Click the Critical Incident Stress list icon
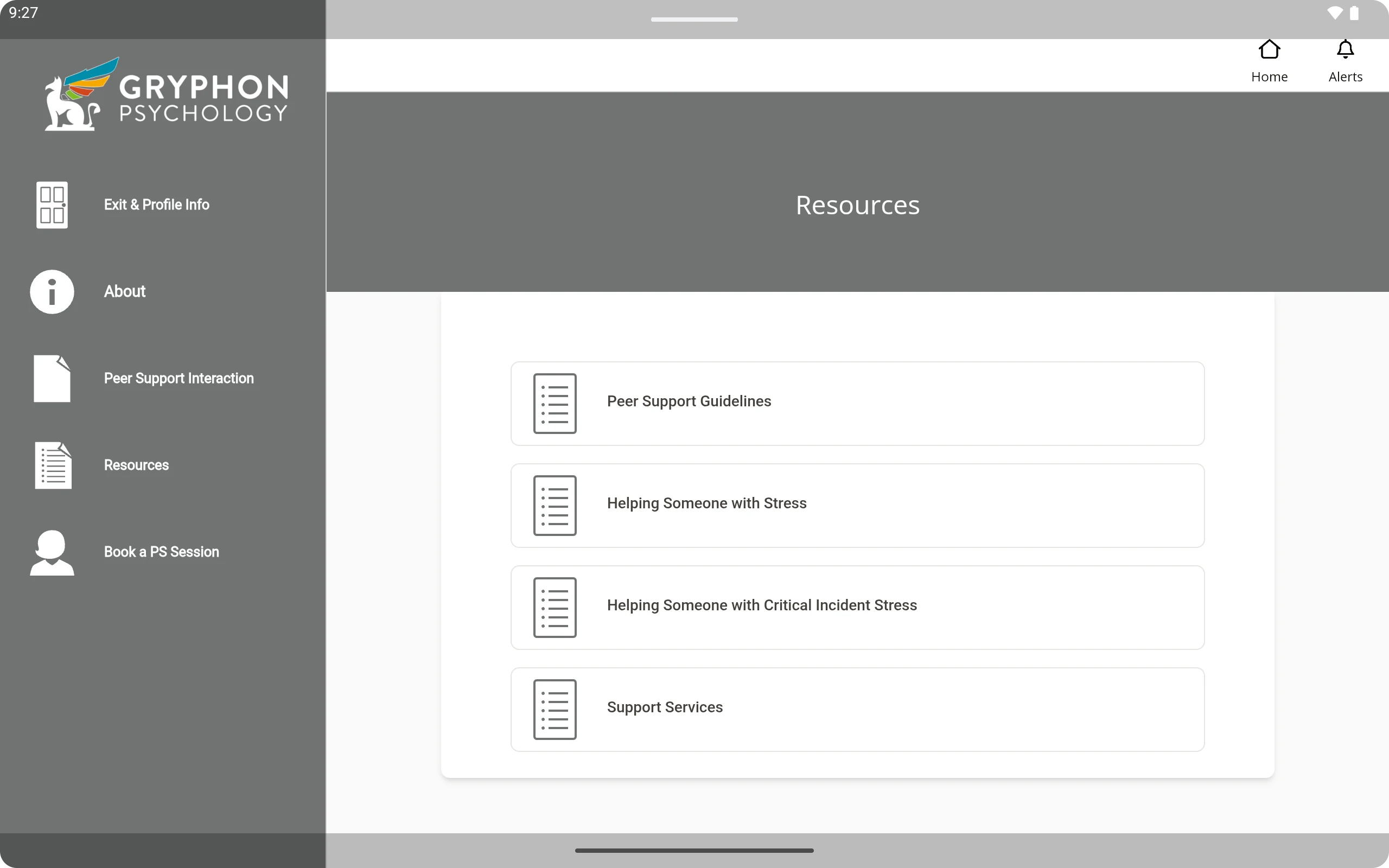The image size is (1389, 868). tap(555, 608)
